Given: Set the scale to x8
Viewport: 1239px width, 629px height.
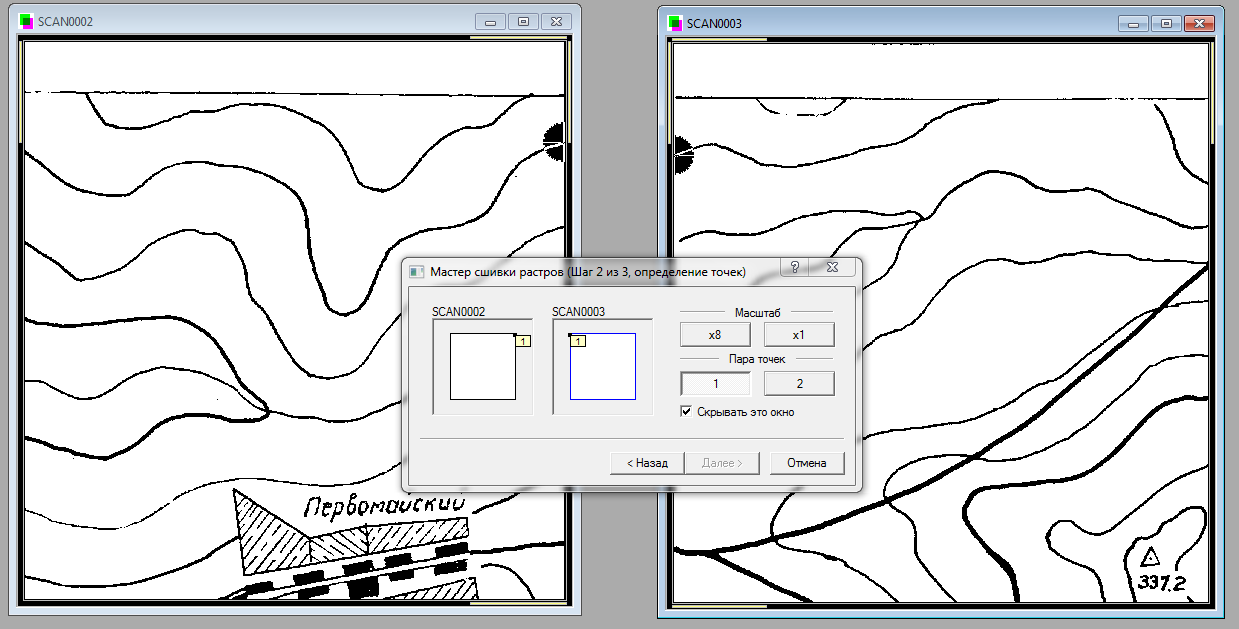Looking at the screenshot, I should [715, 335].
